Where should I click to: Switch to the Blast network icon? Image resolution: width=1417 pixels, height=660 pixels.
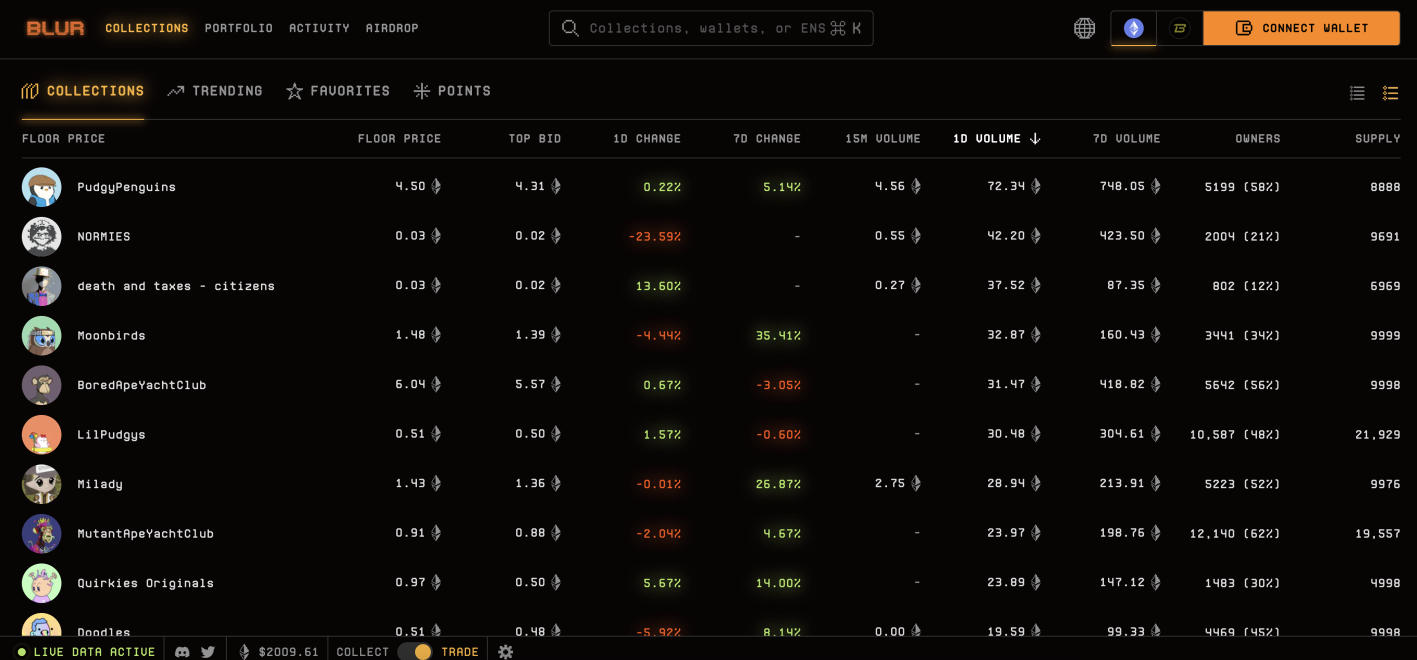pos(1179,28)
